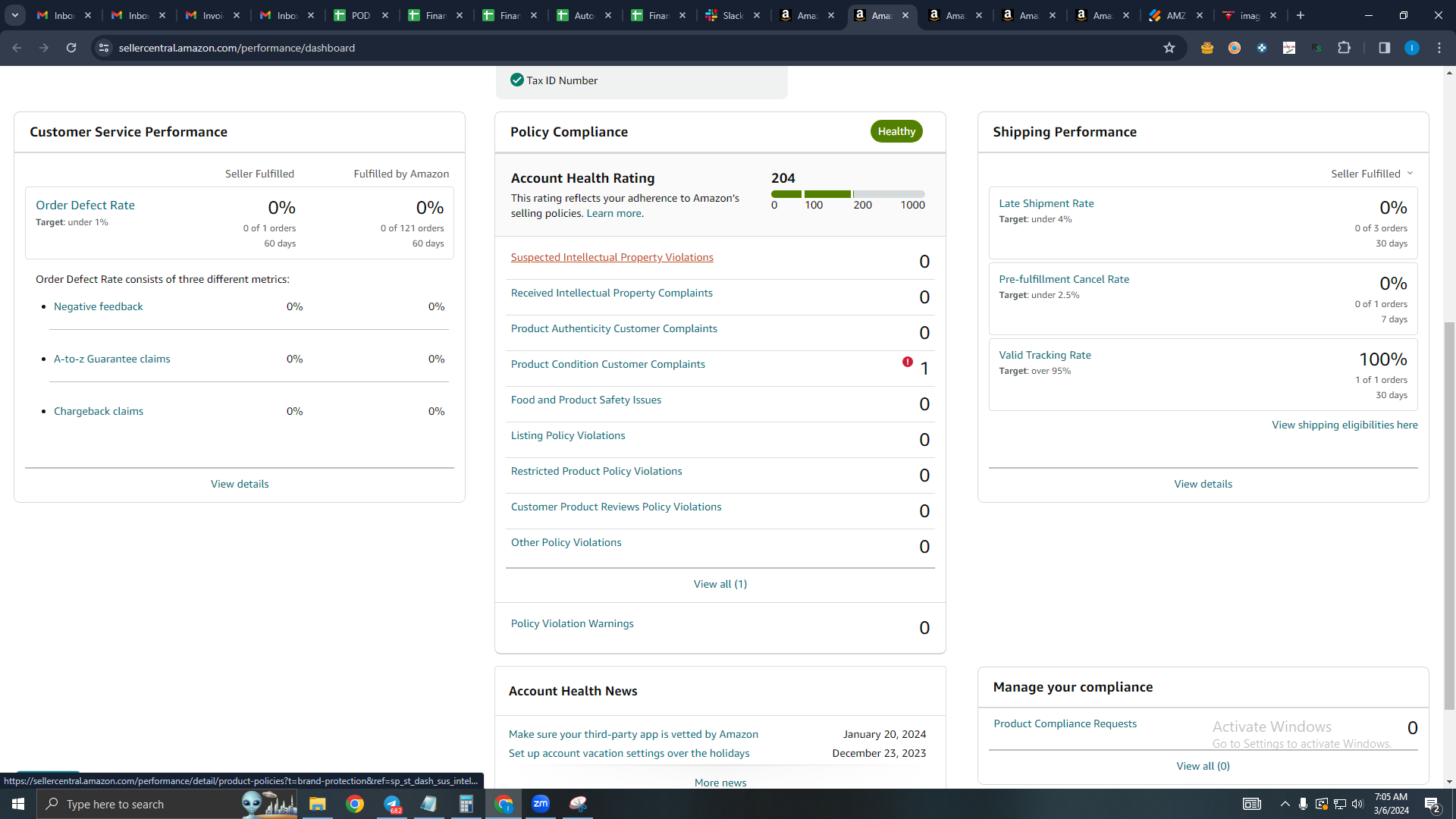The height and width of the screenshot is (819, 1456).
Task: Open the Chrome profile avatar
Action: click(1412, 48)
